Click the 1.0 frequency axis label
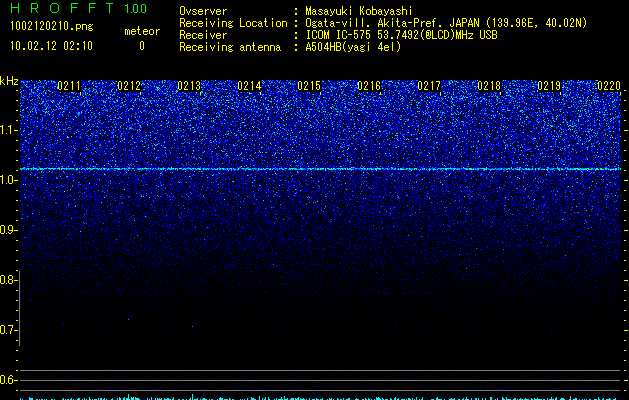 [x=7, y=181]
